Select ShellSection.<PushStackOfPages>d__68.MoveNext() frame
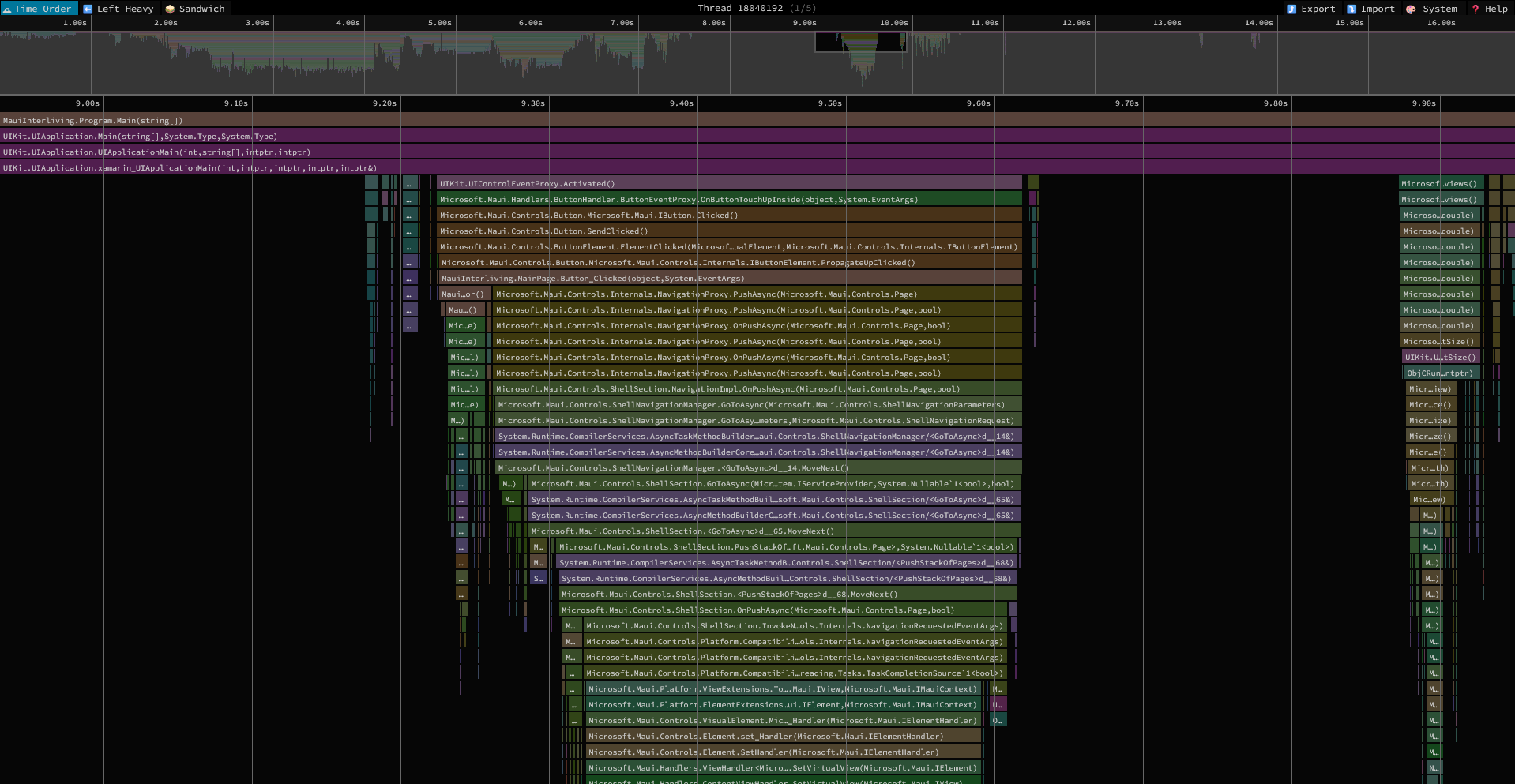The image size is (1515, 784). [788, 594]
